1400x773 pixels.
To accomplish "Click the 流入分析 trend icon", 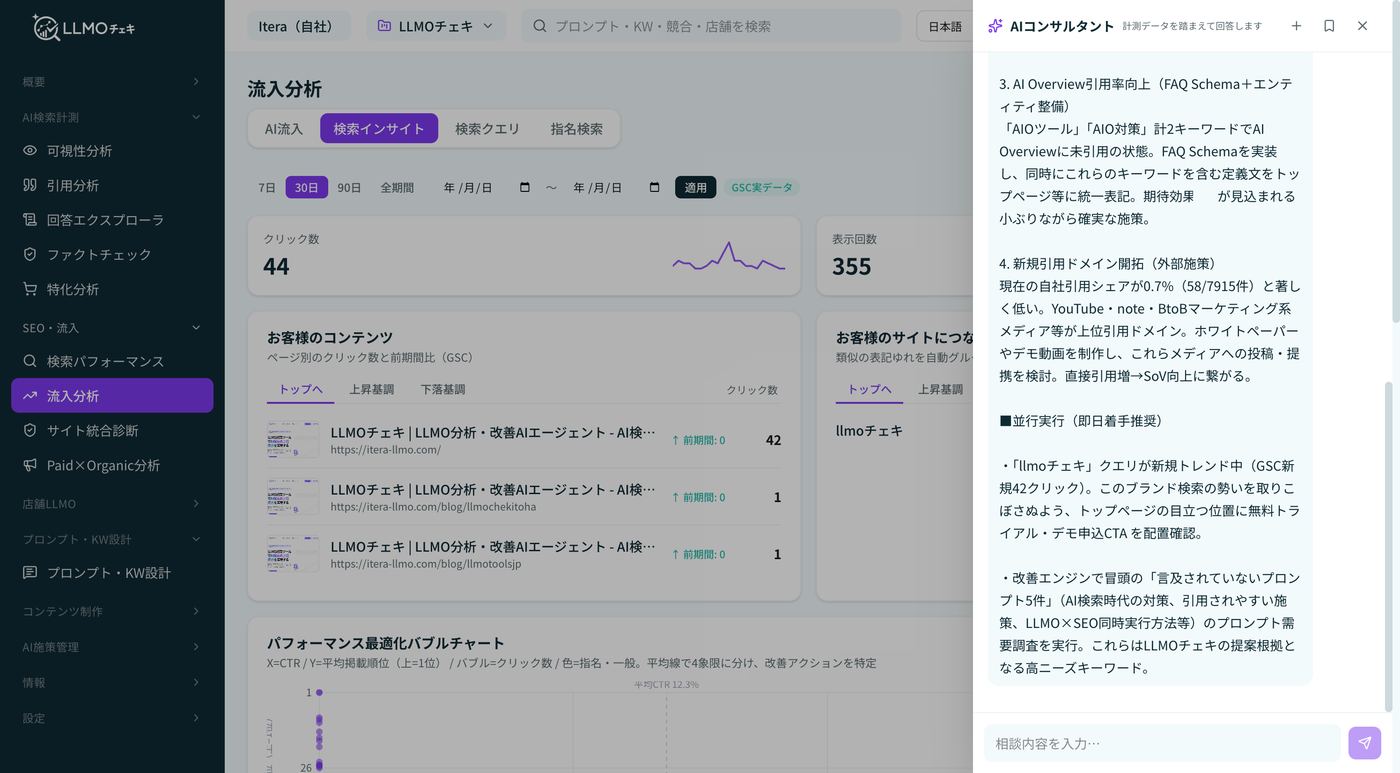I will point(30,396).
